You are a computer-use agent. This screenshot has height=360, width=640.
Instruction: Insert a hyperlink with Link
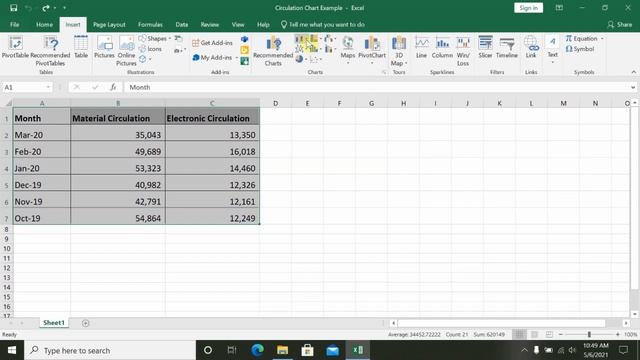click(x=531, y=47)
